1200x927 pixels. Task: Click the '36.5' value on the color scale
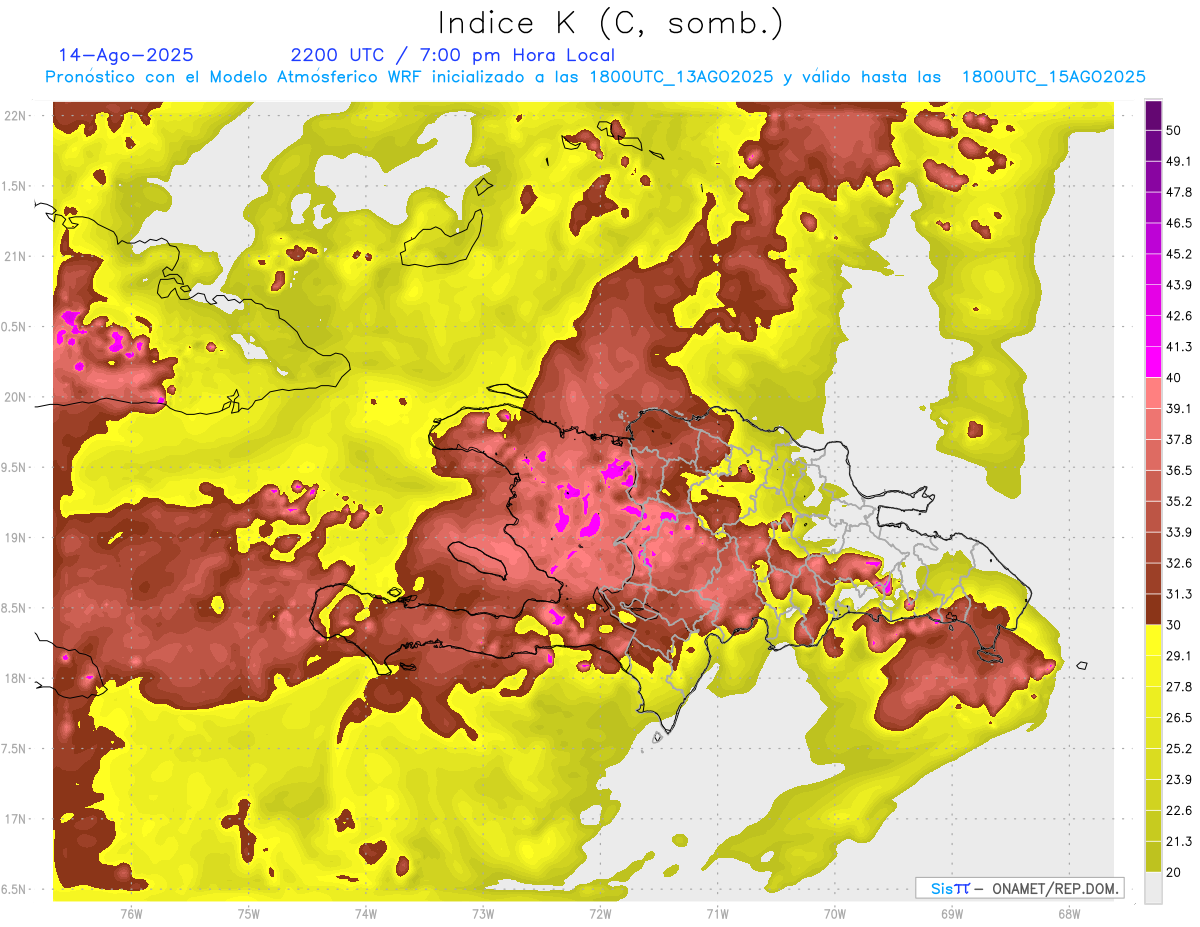[1180, 470]
